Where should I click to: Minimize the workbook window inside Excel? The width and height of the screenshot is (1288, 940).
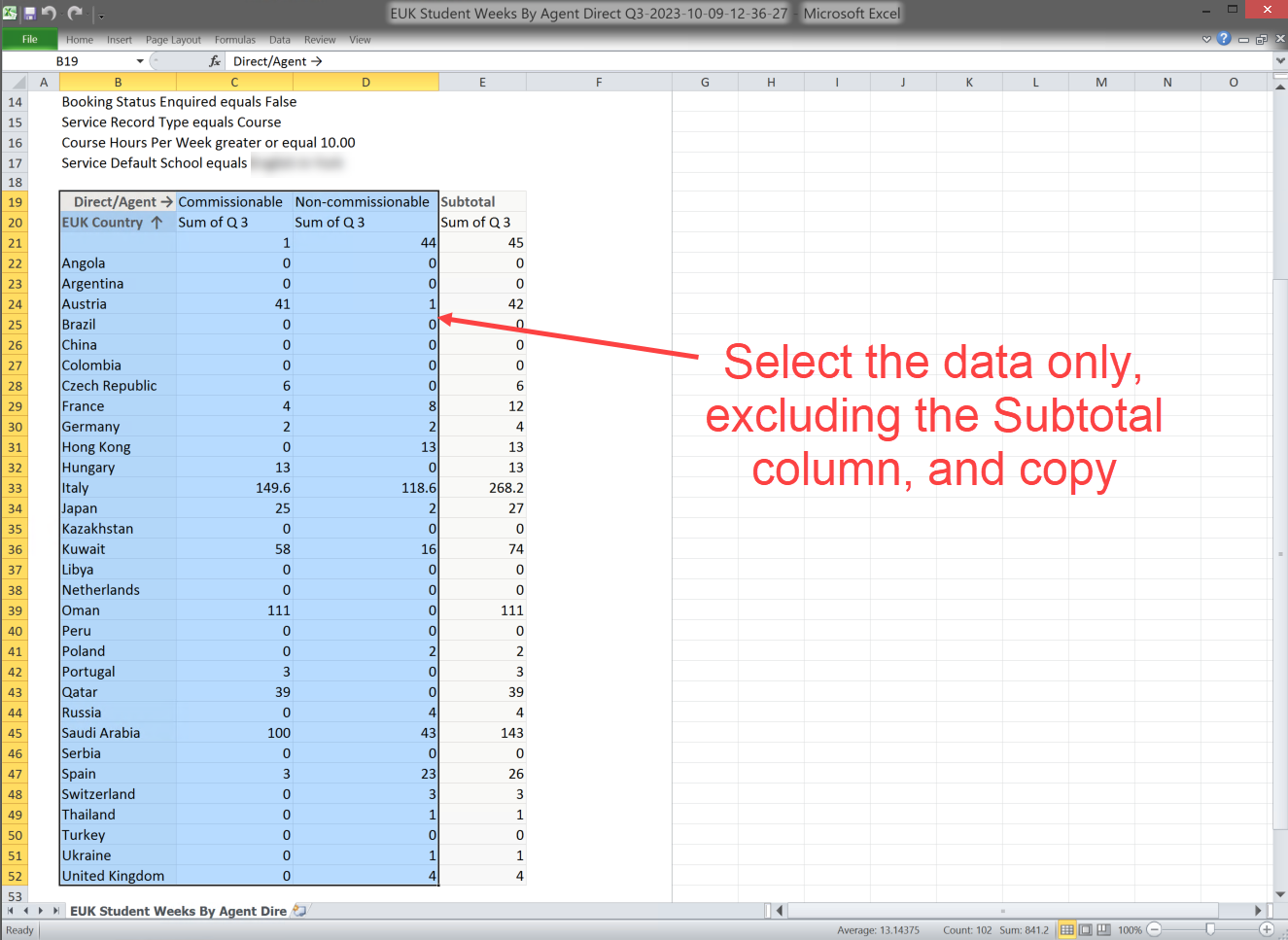1243,40
